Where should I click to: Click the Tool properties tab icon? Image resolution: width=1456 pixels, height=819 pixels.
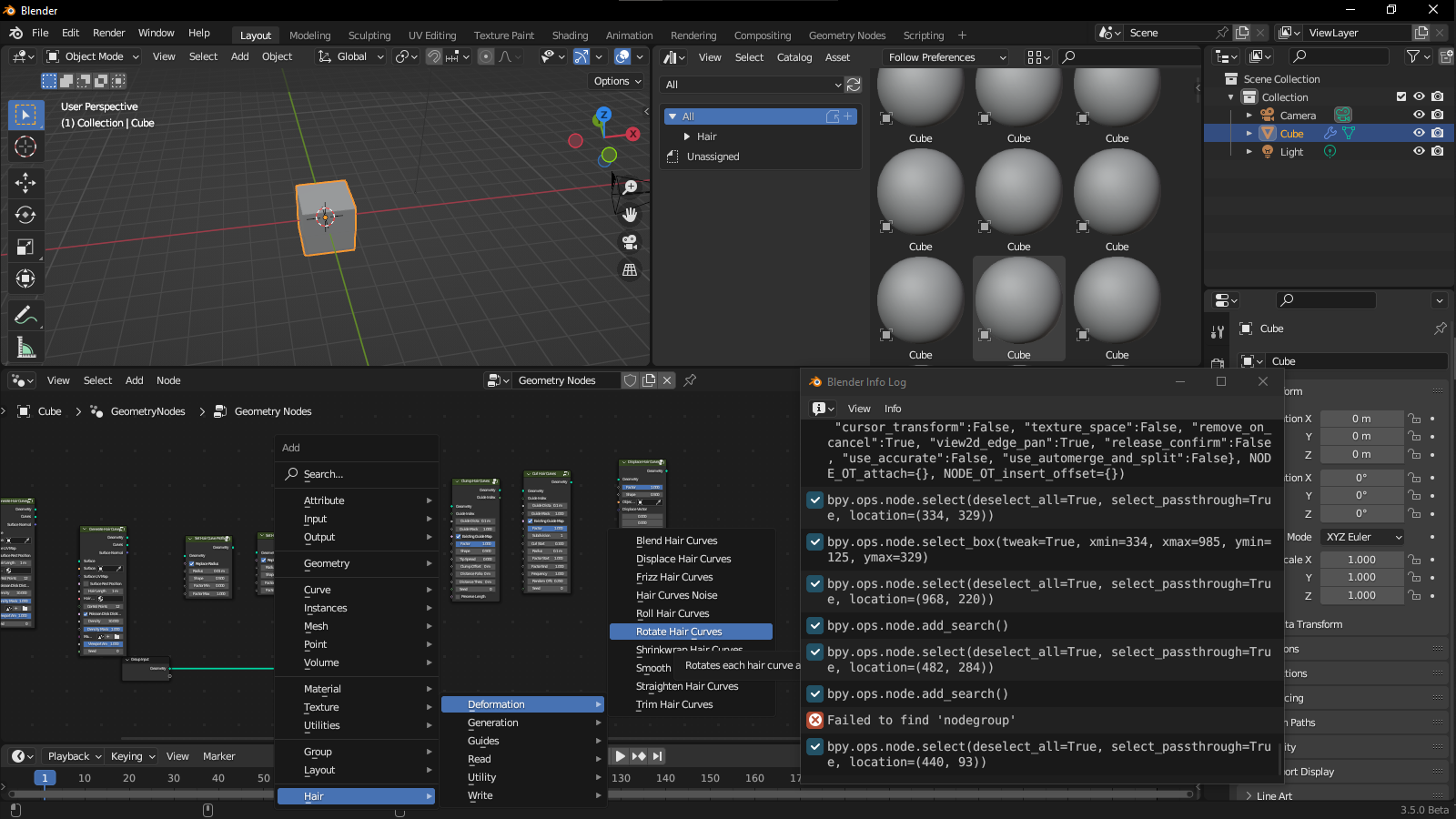pos(1218,332)
